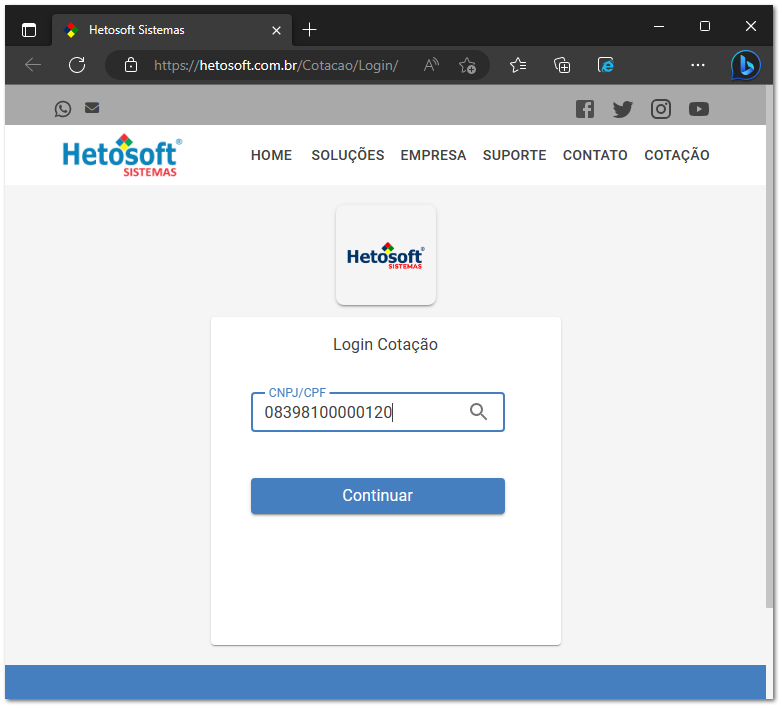Viewport: 782px width, 708px height.
Task: Open the CONTATO menu item
Action: [x=595, y=155]
